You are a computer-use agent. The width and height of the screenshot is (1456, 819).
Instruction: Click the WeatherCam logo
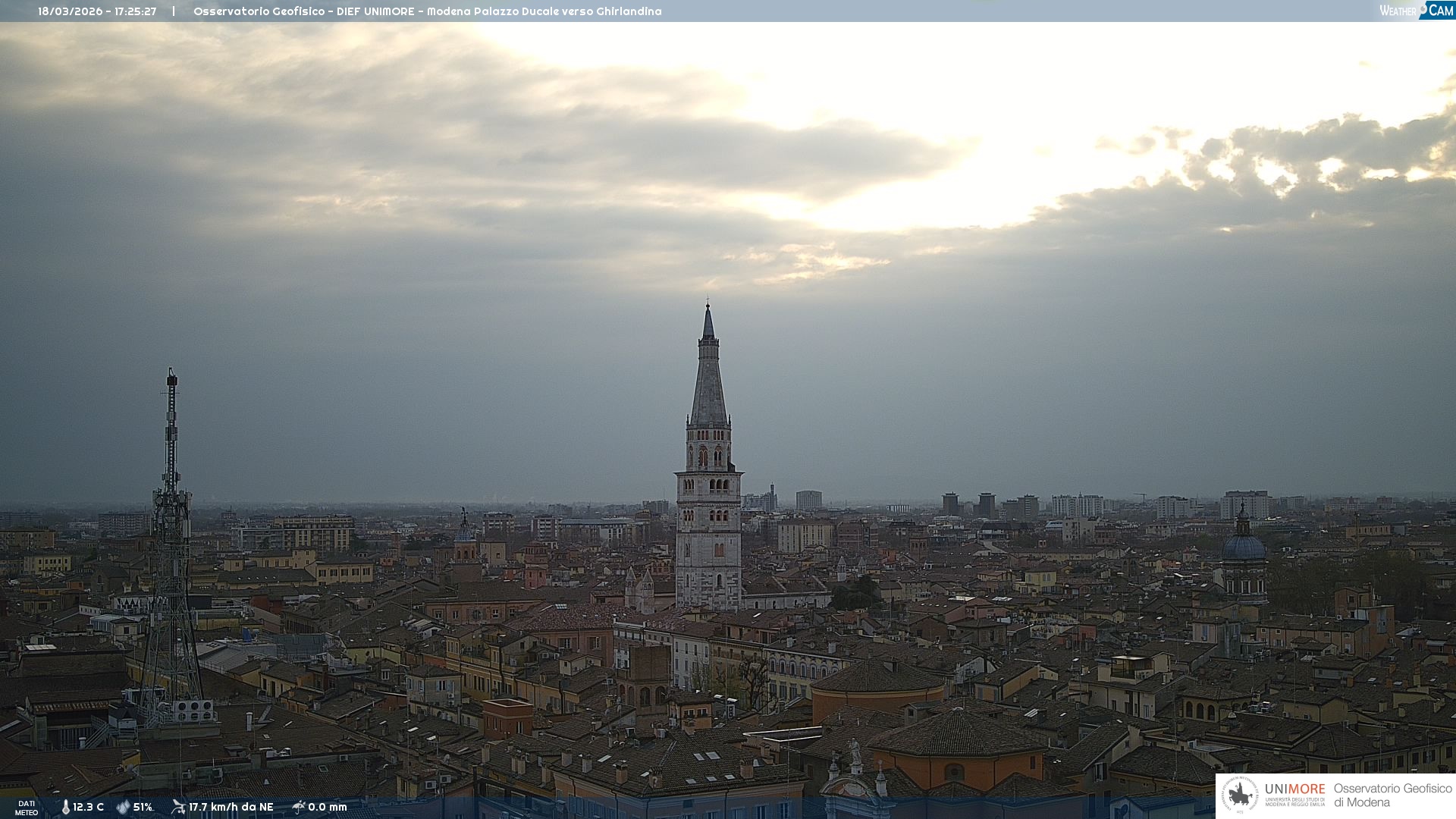coord(1416,11)
